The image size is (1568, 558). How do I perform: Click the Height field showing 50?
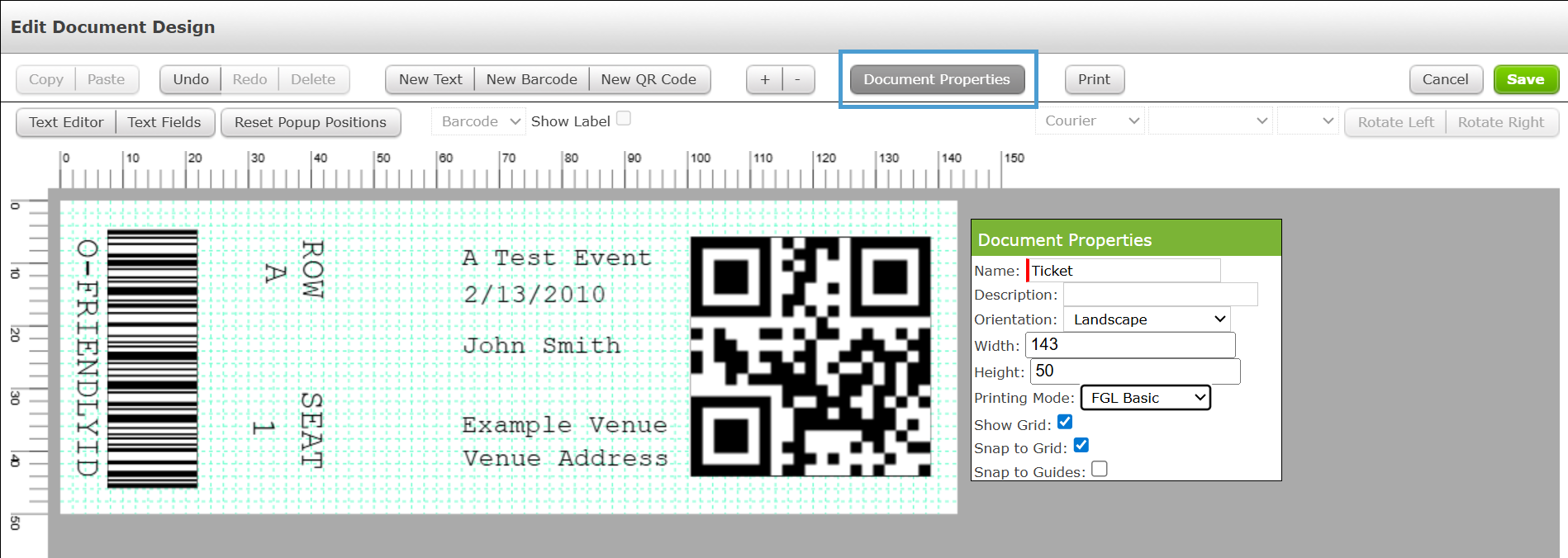pyautogui.click(x=1135, y=371)
